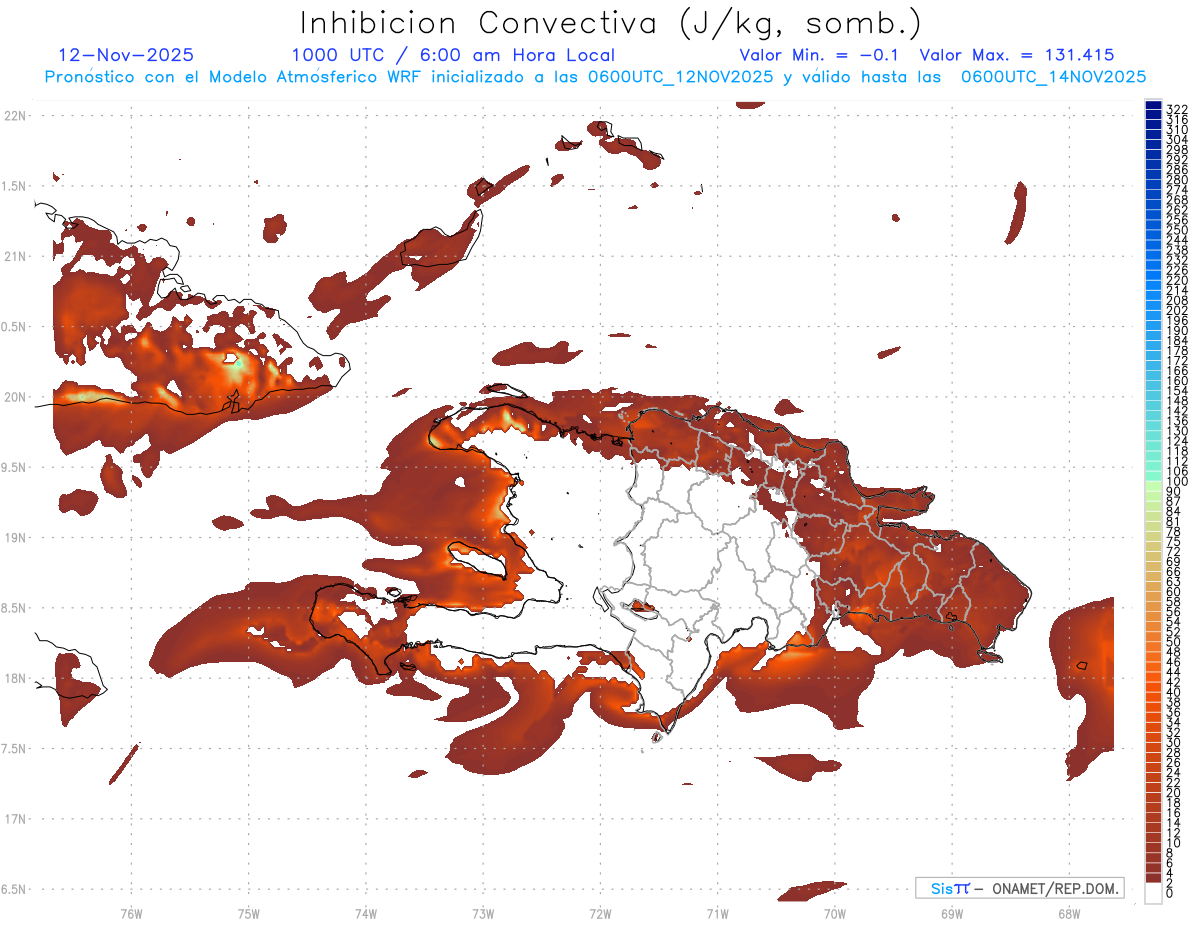Click the clipped "0.5N" latitude label

pyautogui.click(x=13, y=327)
